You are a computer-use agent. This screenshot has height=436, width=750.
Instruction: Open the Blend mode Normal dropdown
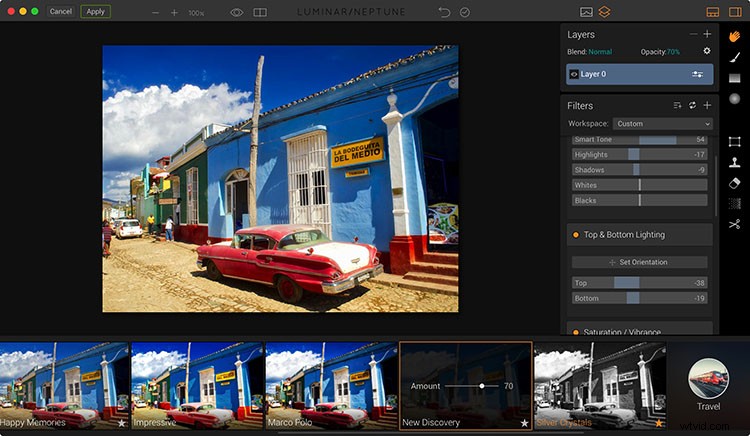(600, 52)
